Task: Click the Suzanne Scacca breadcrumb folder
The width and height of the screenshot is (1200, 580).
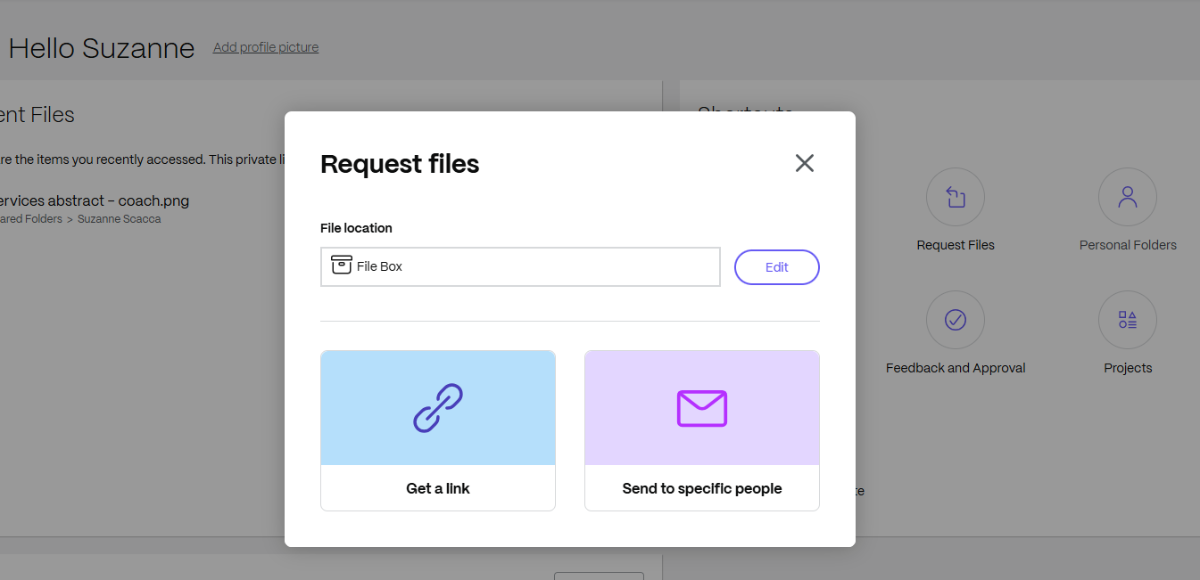Action: [118, 219]
